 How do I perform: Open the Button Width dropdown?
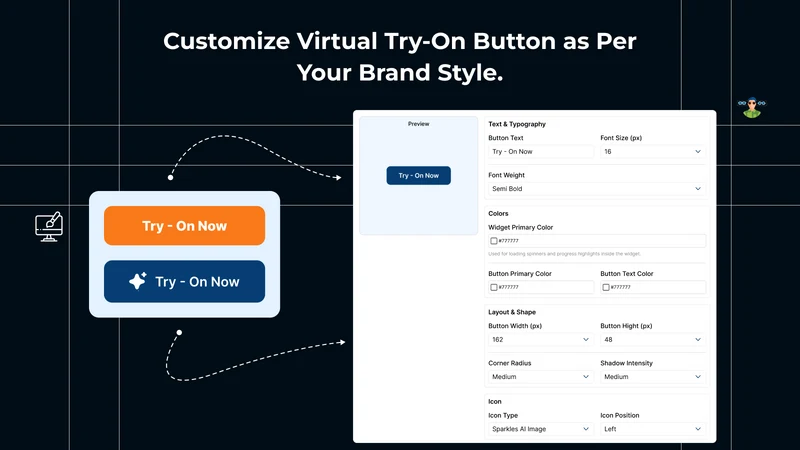click(541, 340)
